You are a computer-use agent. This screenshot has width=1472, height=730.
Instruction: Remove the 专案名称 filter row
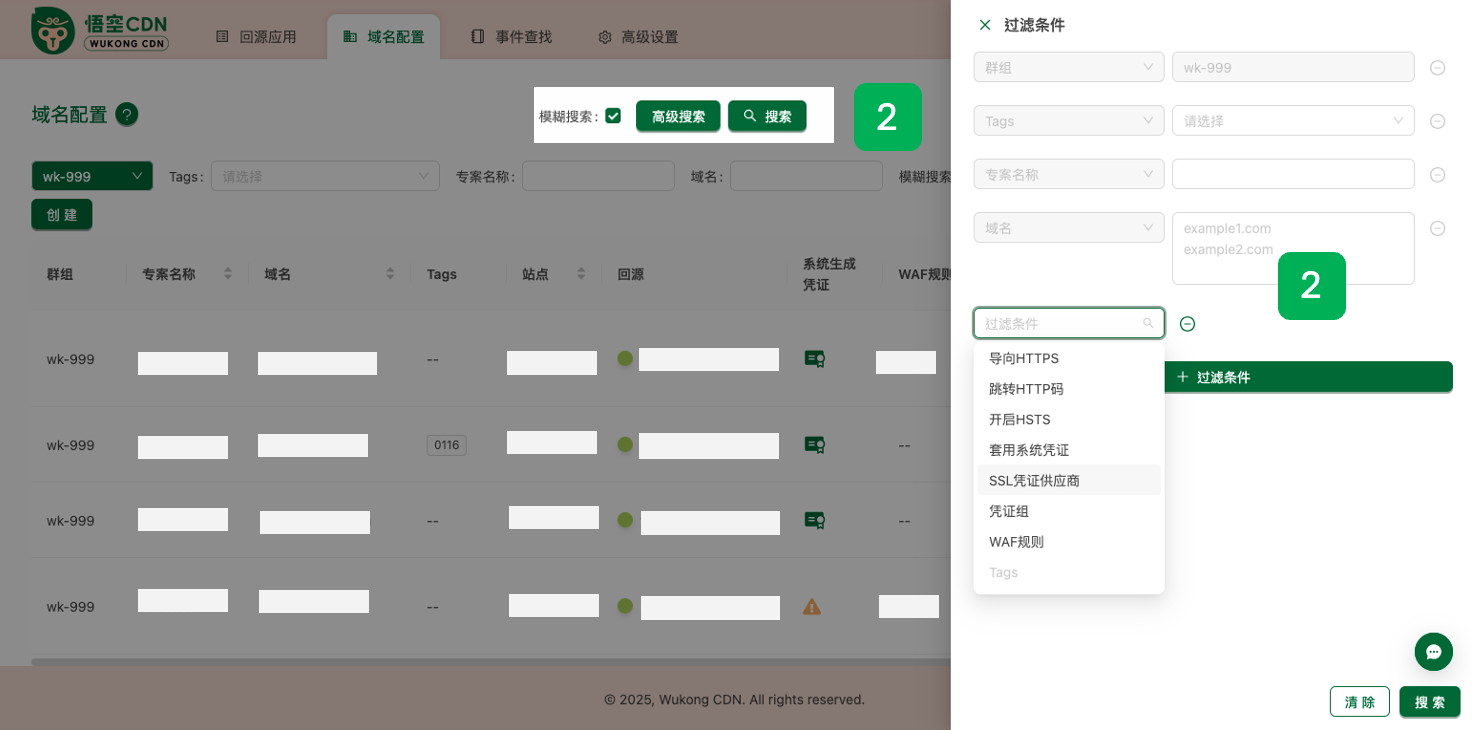[x=1437, y=175]
